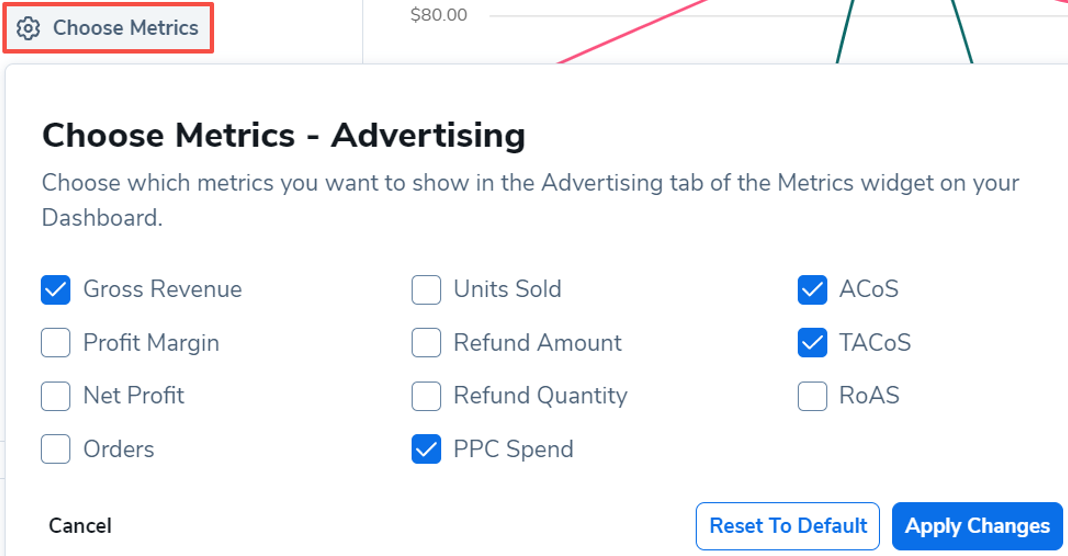The image size is (1068, 556).
Task: Click Cancel to dismiss the dialog
Action: click(x=80, y=525)
